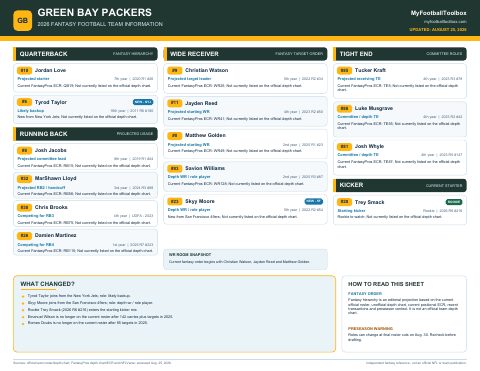Click Jordan Love's player name
The width and height of the screenshot is (480, 371).
click(x=50, y=70)
